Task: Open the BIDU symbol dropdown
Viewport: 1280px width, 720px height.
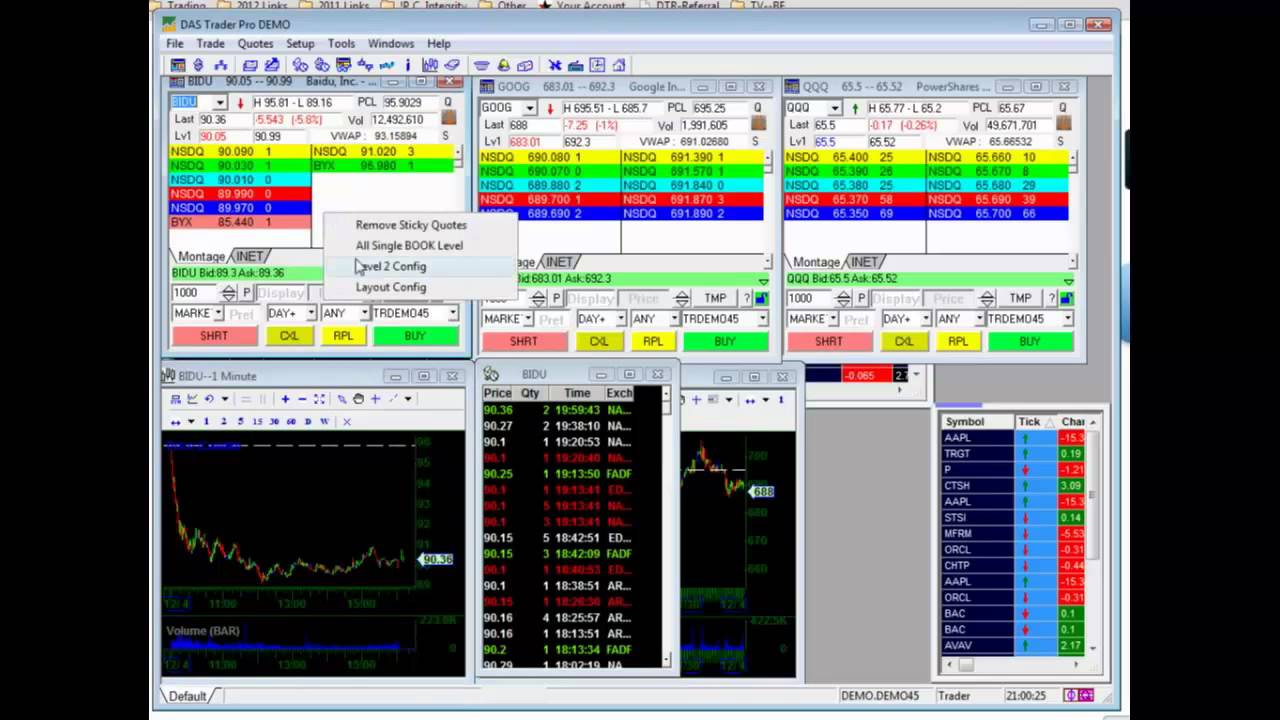Action: point(221,103)
